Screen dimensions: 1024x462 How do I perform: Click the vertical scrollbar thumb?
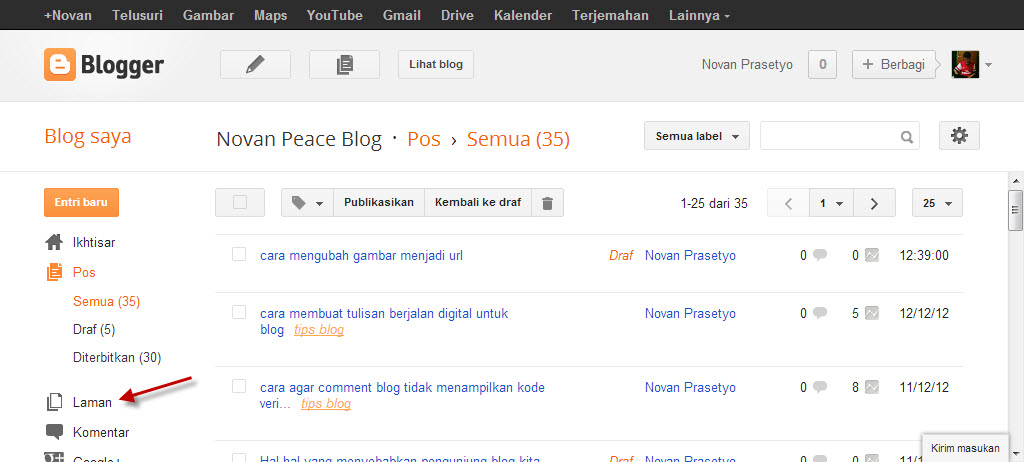(1016, 210)
